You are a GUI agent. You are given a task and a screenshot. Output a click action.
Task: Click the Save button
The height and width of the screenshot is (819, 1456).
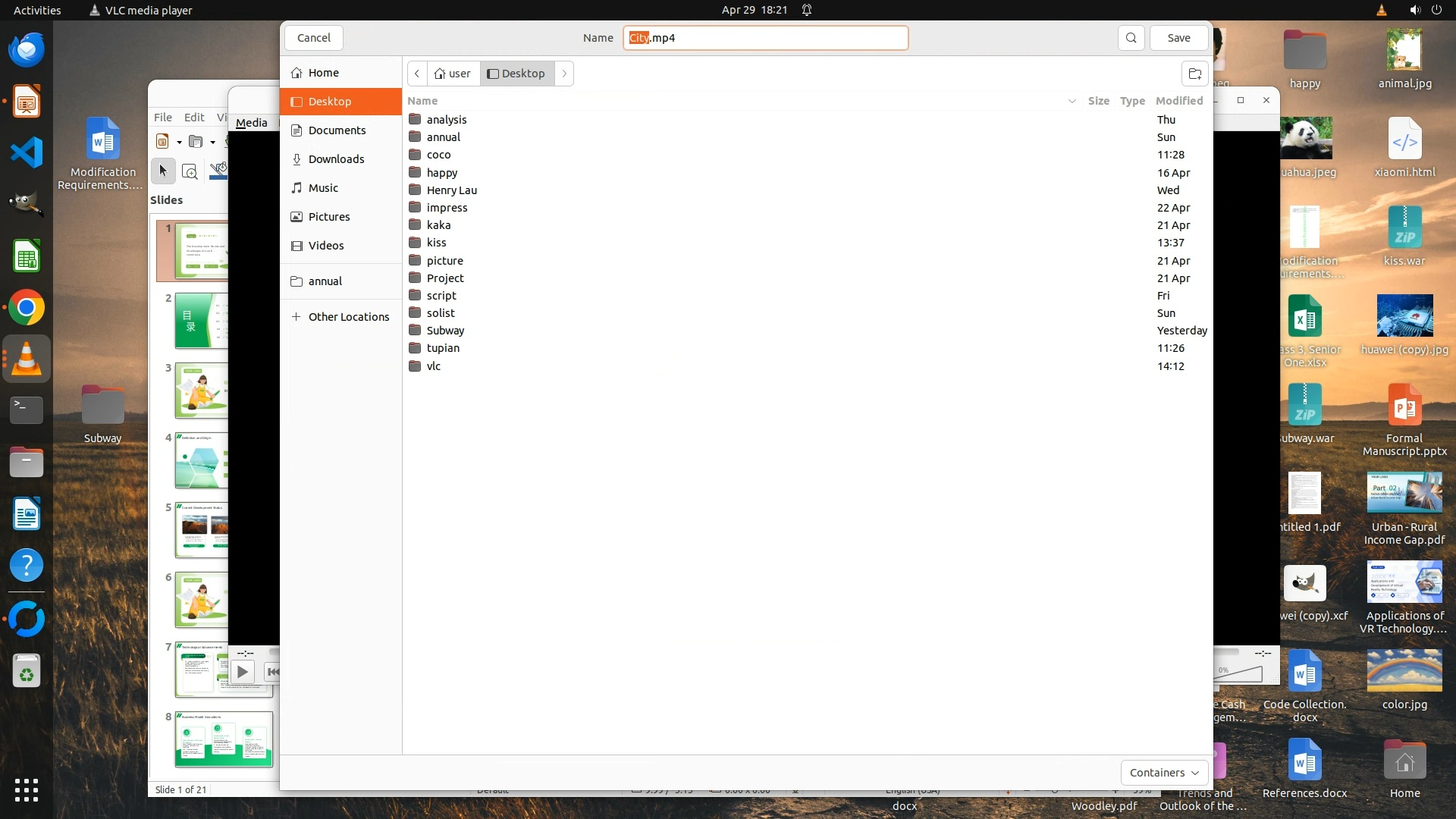1178,38
